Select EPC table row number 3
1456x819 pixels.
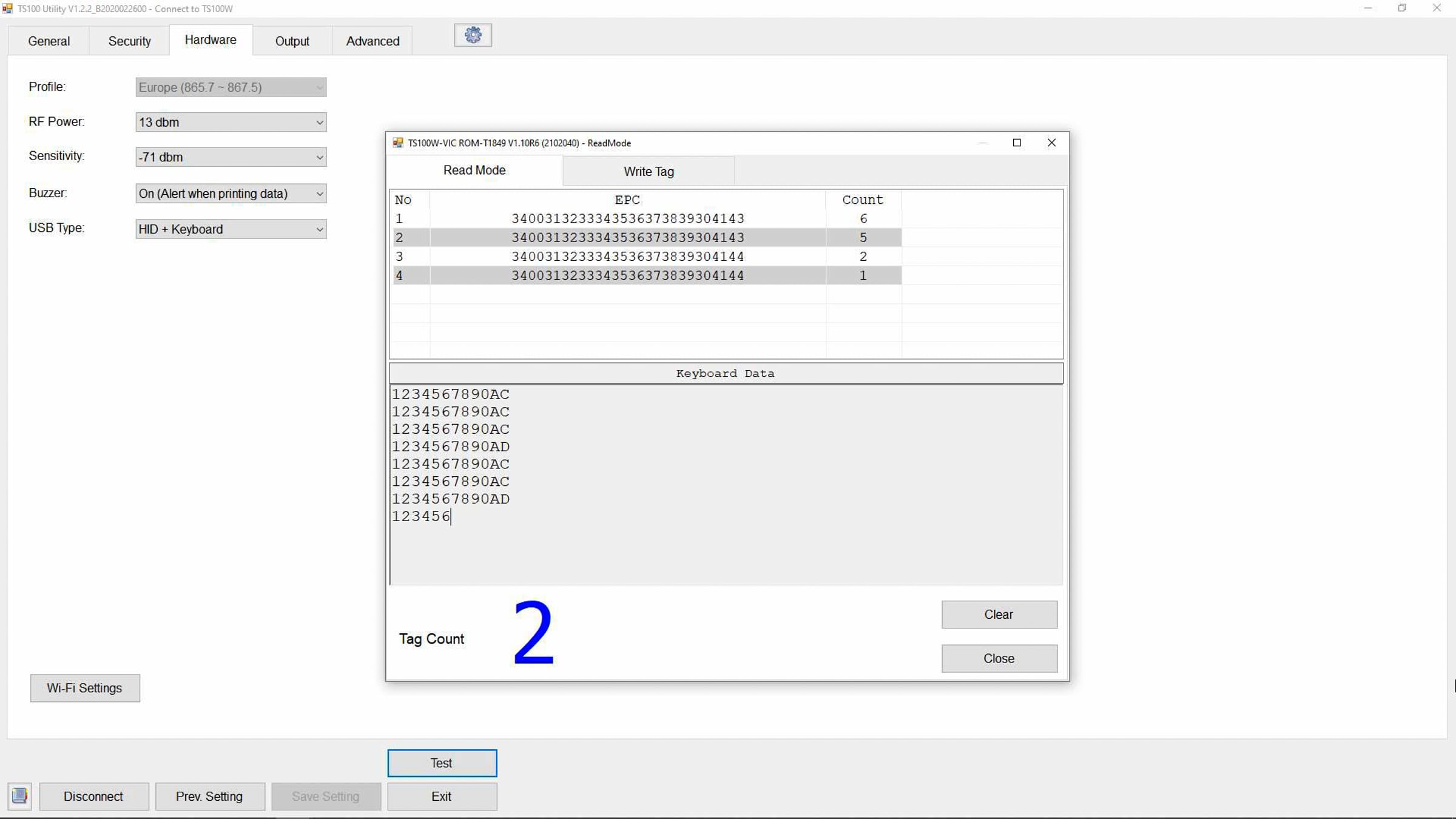[646, 256]
